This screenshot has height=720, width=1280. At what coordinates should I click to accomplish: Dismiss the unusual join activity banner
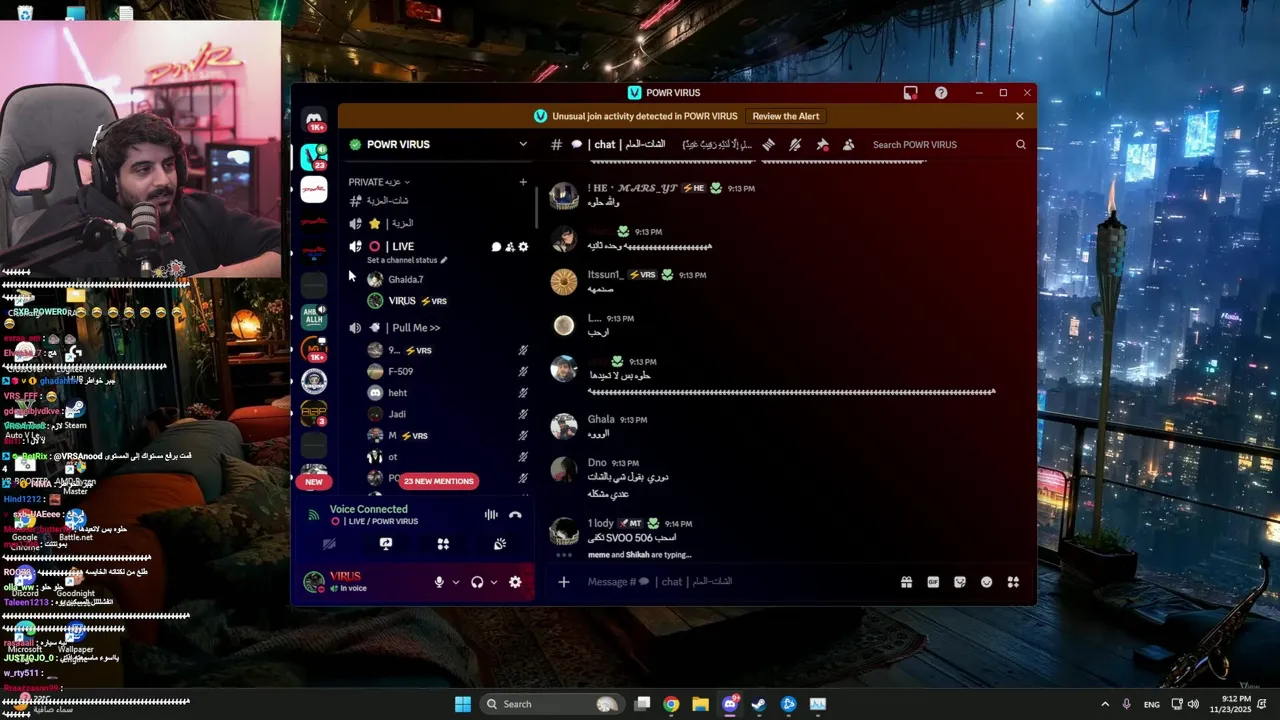(x=1019, y=116)
